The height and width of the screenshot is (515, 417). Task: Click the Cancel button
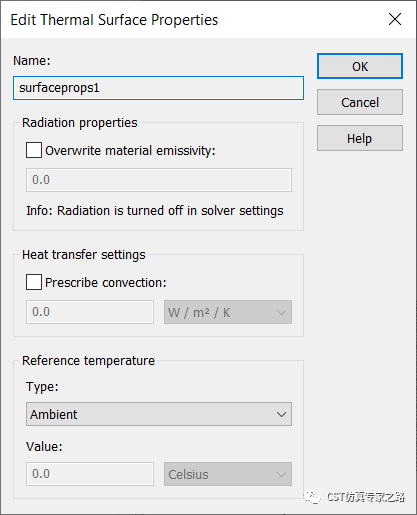click(x=360, y=102)
